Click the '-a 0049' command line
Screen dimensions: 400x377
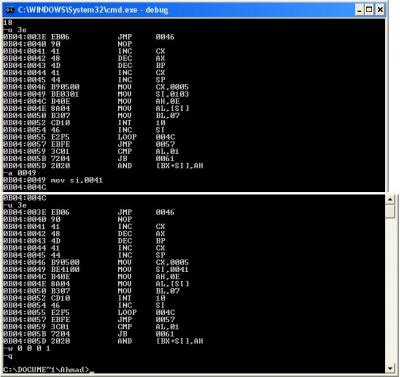20,173
